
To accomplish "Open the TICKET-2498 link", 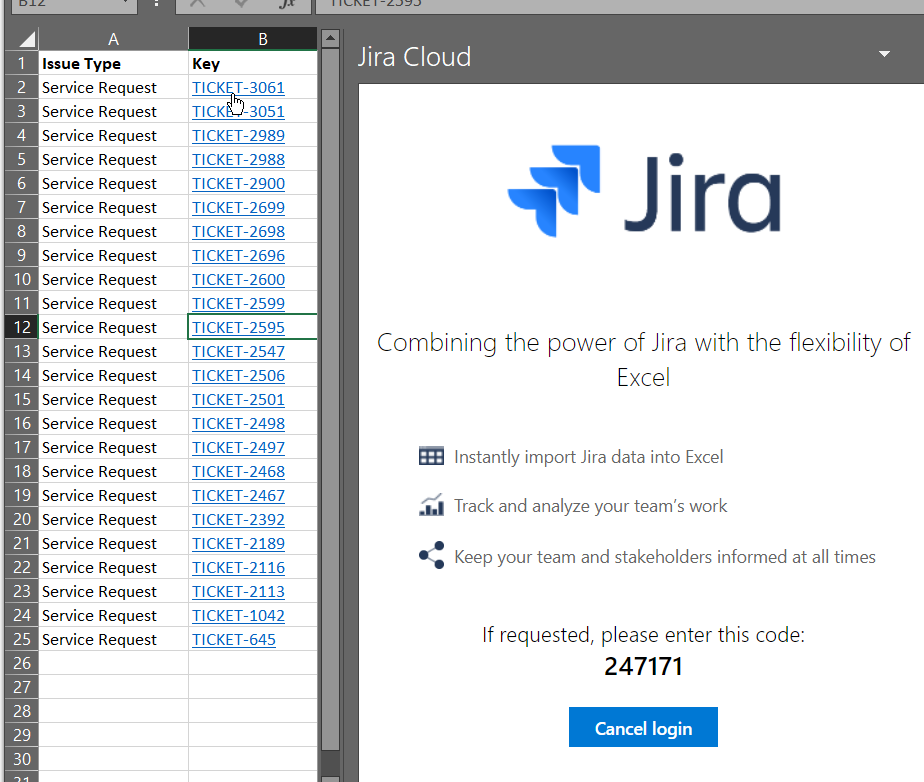I will (x=238, y=424).
